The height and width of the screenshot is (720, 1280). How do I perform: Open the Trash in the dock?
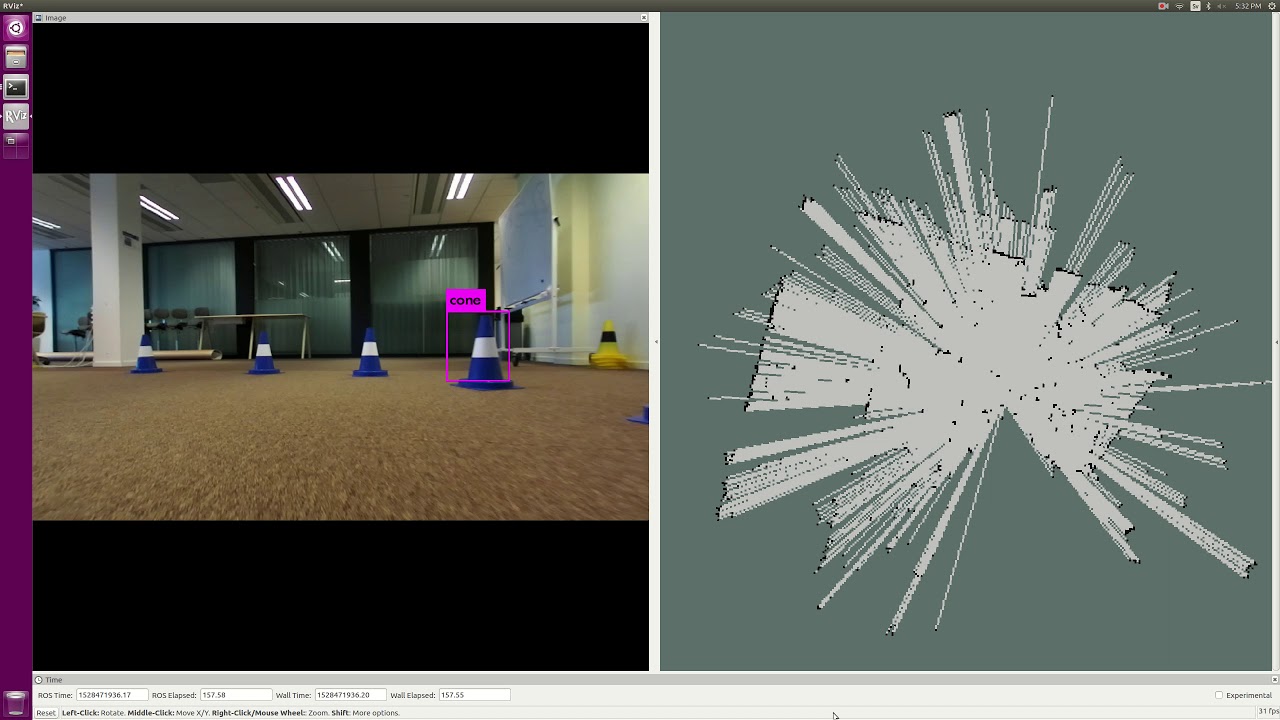coord(15,703)
